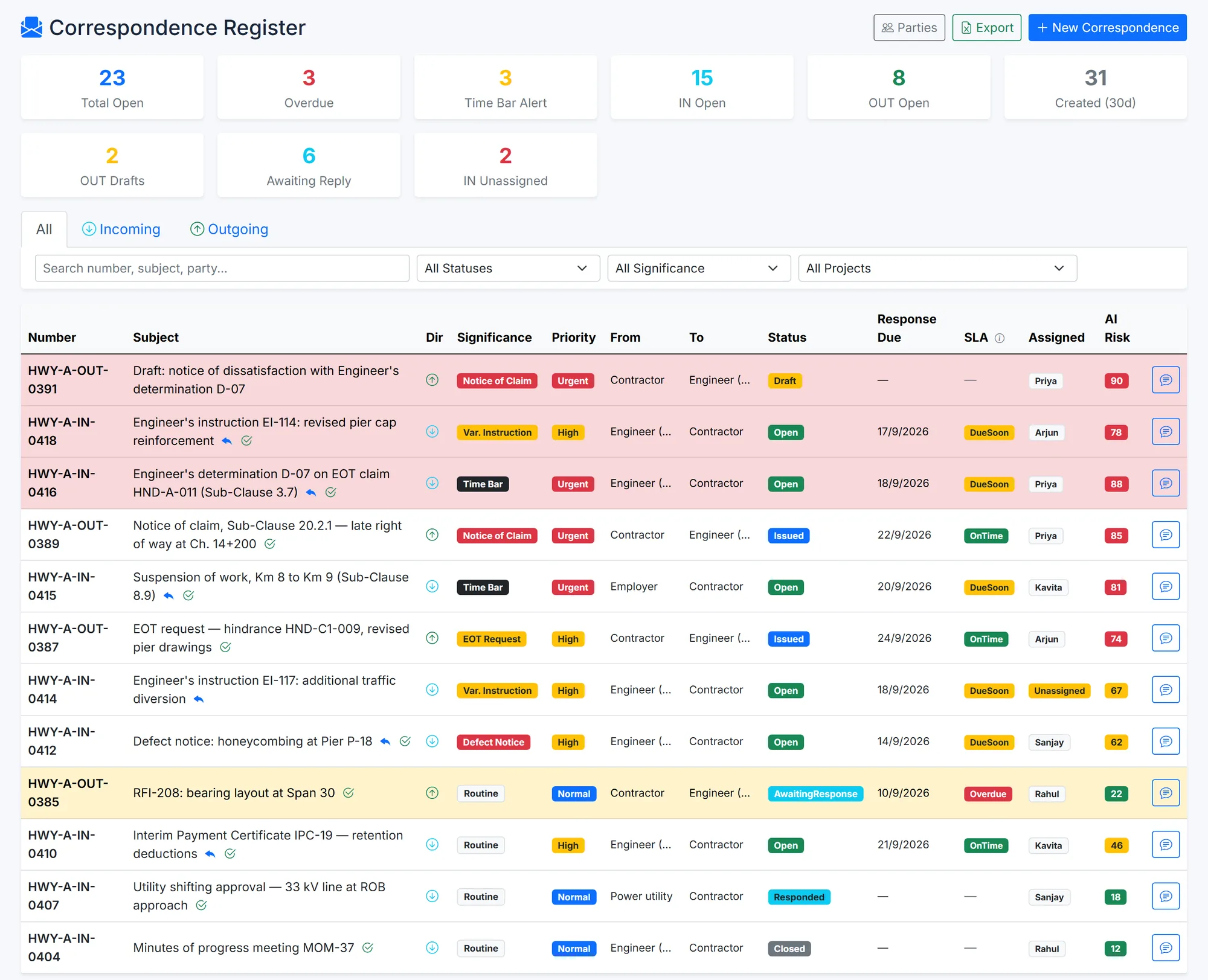Open comments for HWY-A-IN-0404
Image resolution: width=1208 pixels, height=980 pixels.
tap(1165, 948)
